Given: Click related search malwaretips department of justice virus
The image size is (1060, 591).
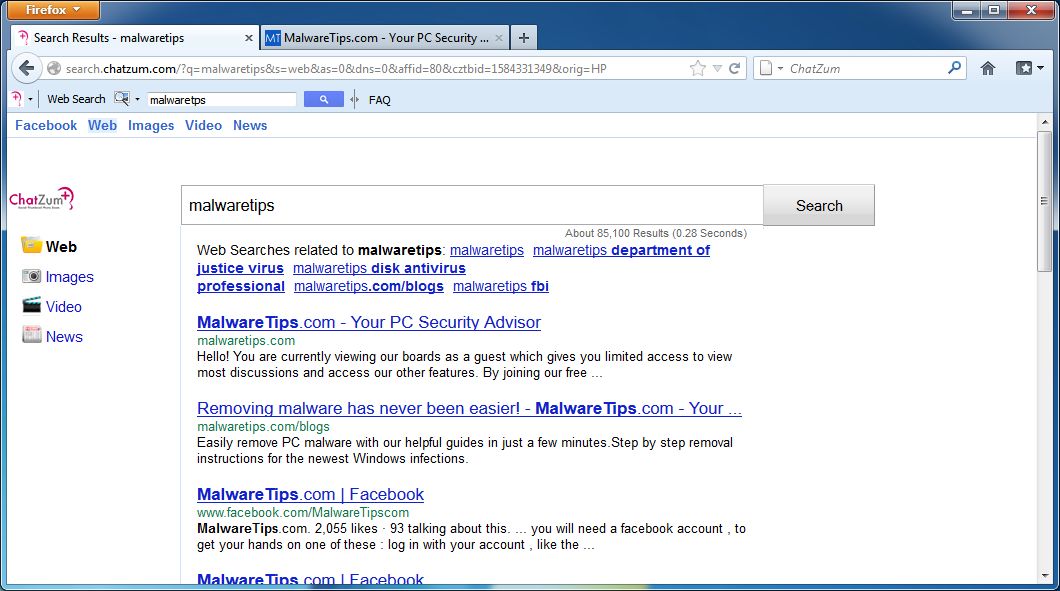Looking at the screenshot, I should coord(621,250).
